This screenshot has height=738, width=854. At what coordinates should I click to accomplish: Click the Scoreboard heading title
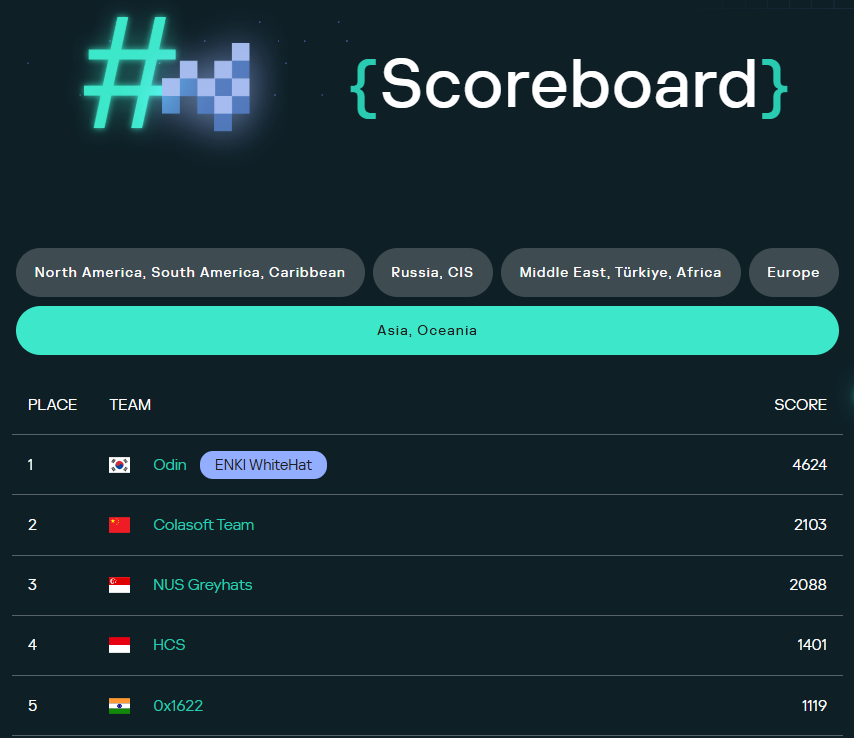point(569,85)
